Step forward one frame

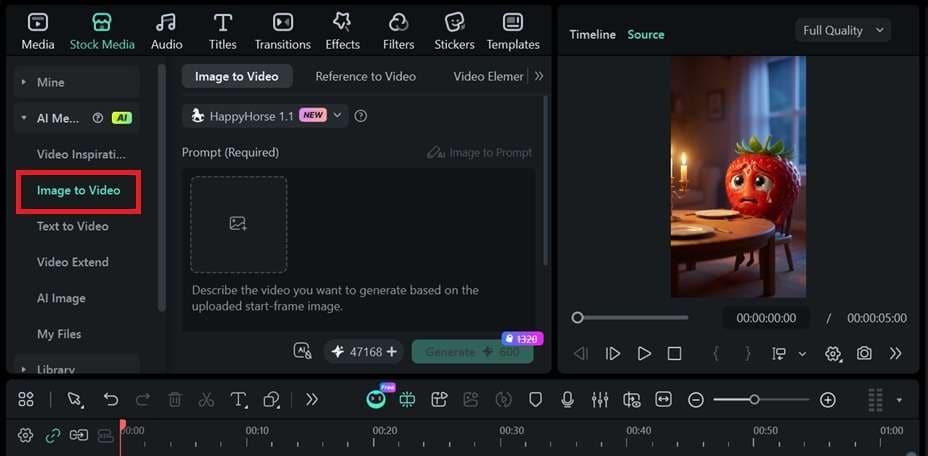tap(613, 354)
